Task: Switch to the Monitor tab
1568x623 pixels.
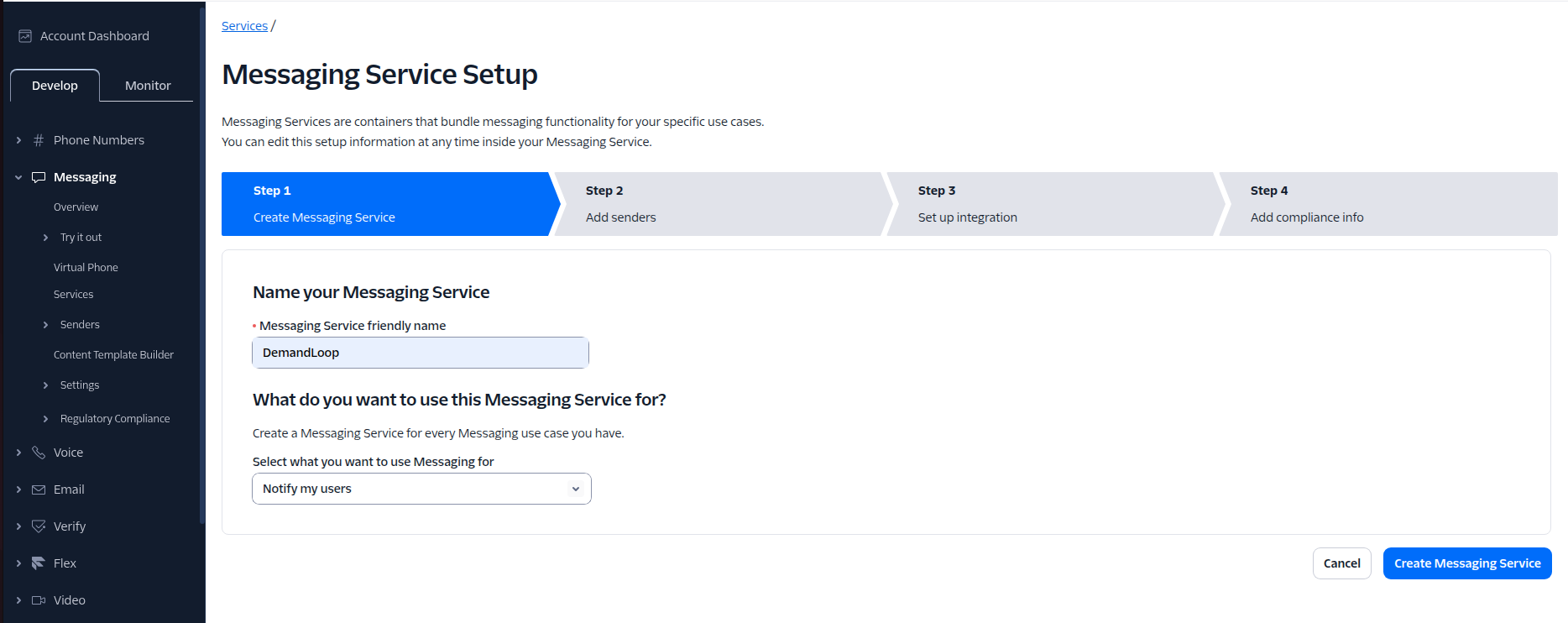Action: (x=147, y=85)
